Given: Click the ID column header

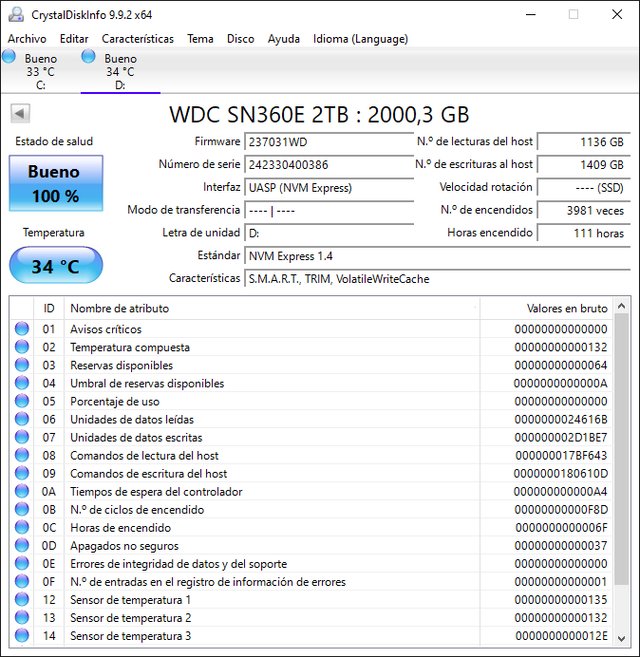Looking at the screenshot, I should 49,308.
